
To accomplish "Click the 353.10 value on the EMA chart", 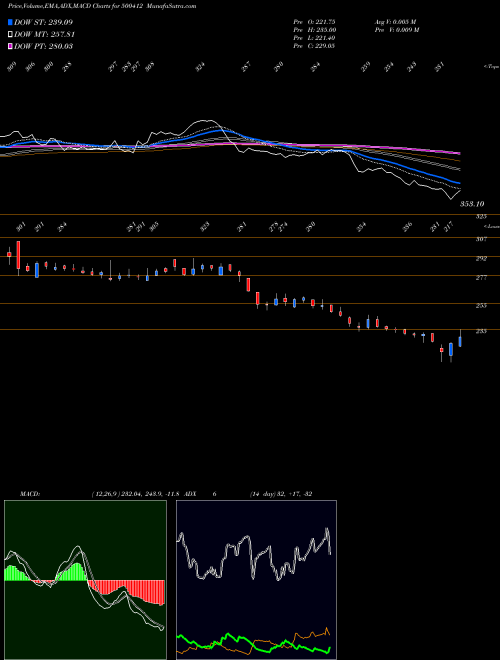I will tap(472, 204).
